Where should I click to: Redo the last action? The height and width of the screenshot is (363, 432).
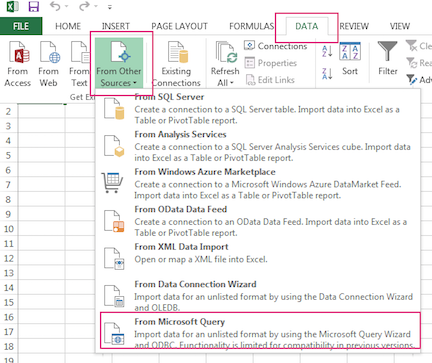pyautogui.click(x=84, y=6)
